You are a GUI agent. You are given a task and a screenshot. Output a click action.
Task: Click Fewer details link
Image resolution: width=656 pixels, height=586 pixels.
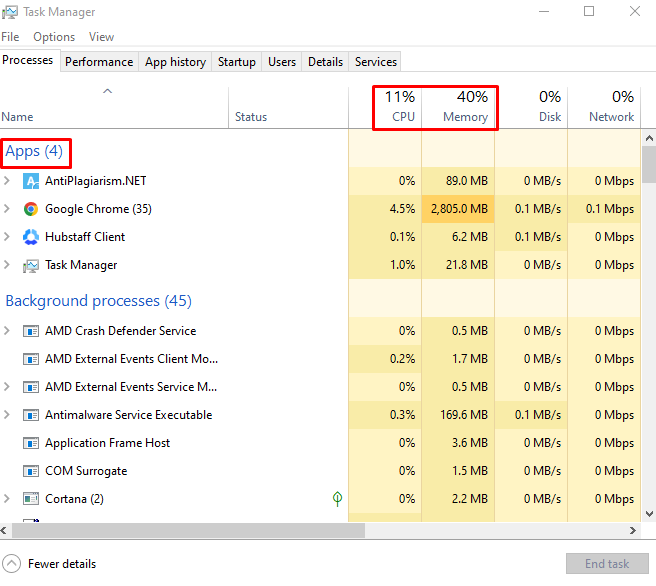point(62,564)
